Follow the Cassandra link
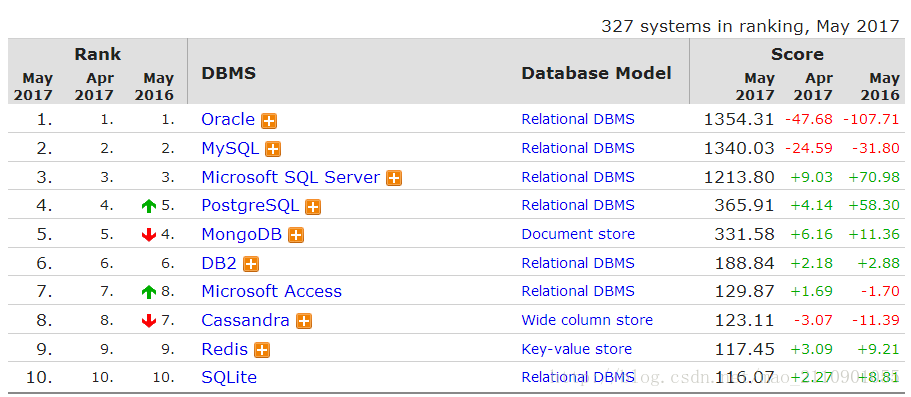The image size is (911, 397). point(245,320)
